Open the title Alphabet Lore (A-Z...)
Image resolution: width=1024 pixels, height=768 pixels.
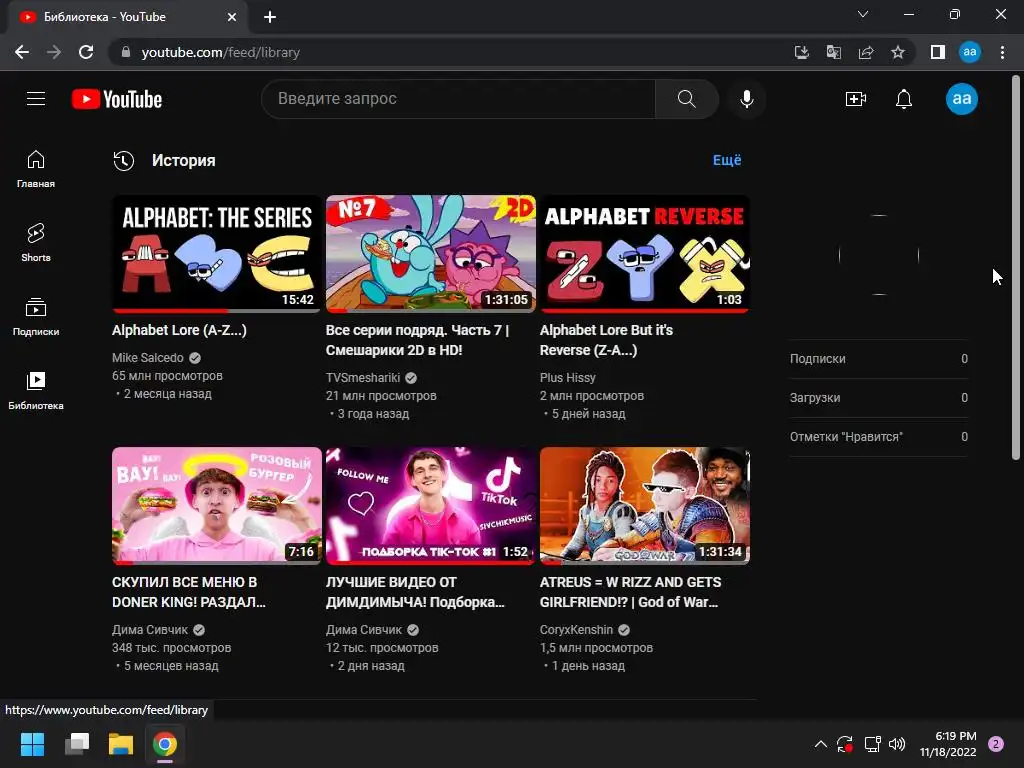pos(180,330)
